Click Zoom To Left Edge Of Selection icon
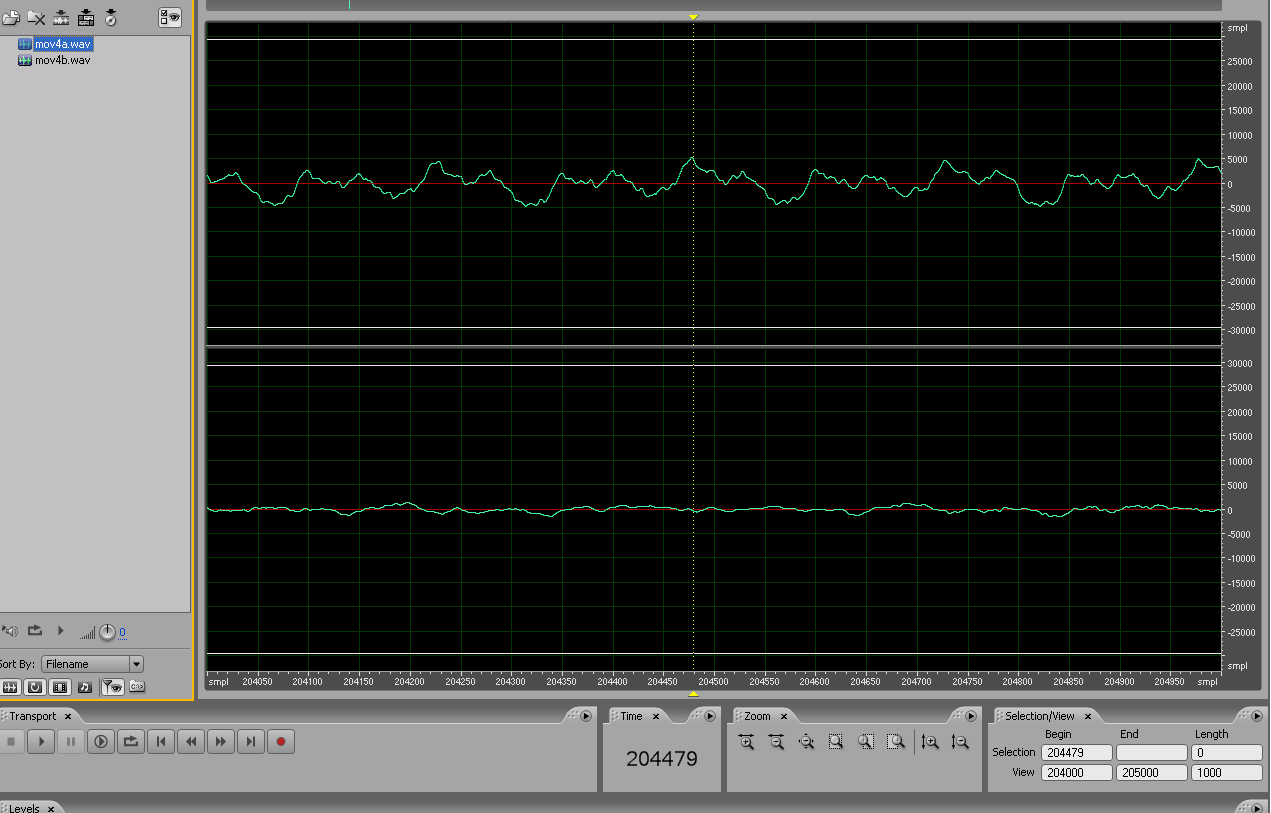The width and height of the screenshot is (1271, 813). coord(866,742)
